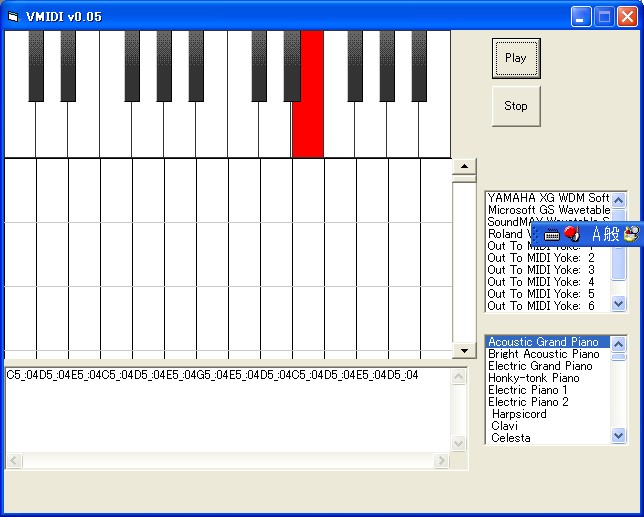The width and height of the screenshot is (644, 517).
Task: Click the Play button
Action: [x=516, y=58]
